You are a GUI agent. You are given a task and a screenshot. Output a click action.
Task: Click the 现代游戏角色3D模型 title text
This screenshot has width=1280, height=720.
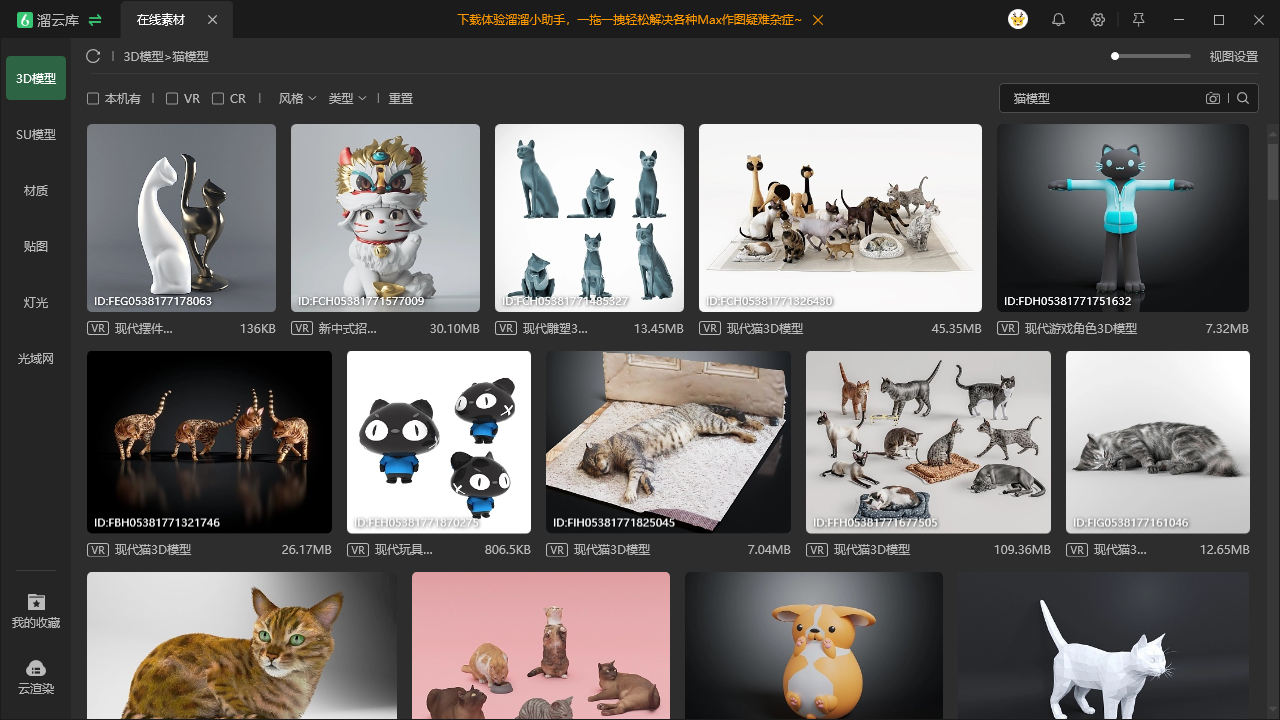click(x=1081, y=328)
